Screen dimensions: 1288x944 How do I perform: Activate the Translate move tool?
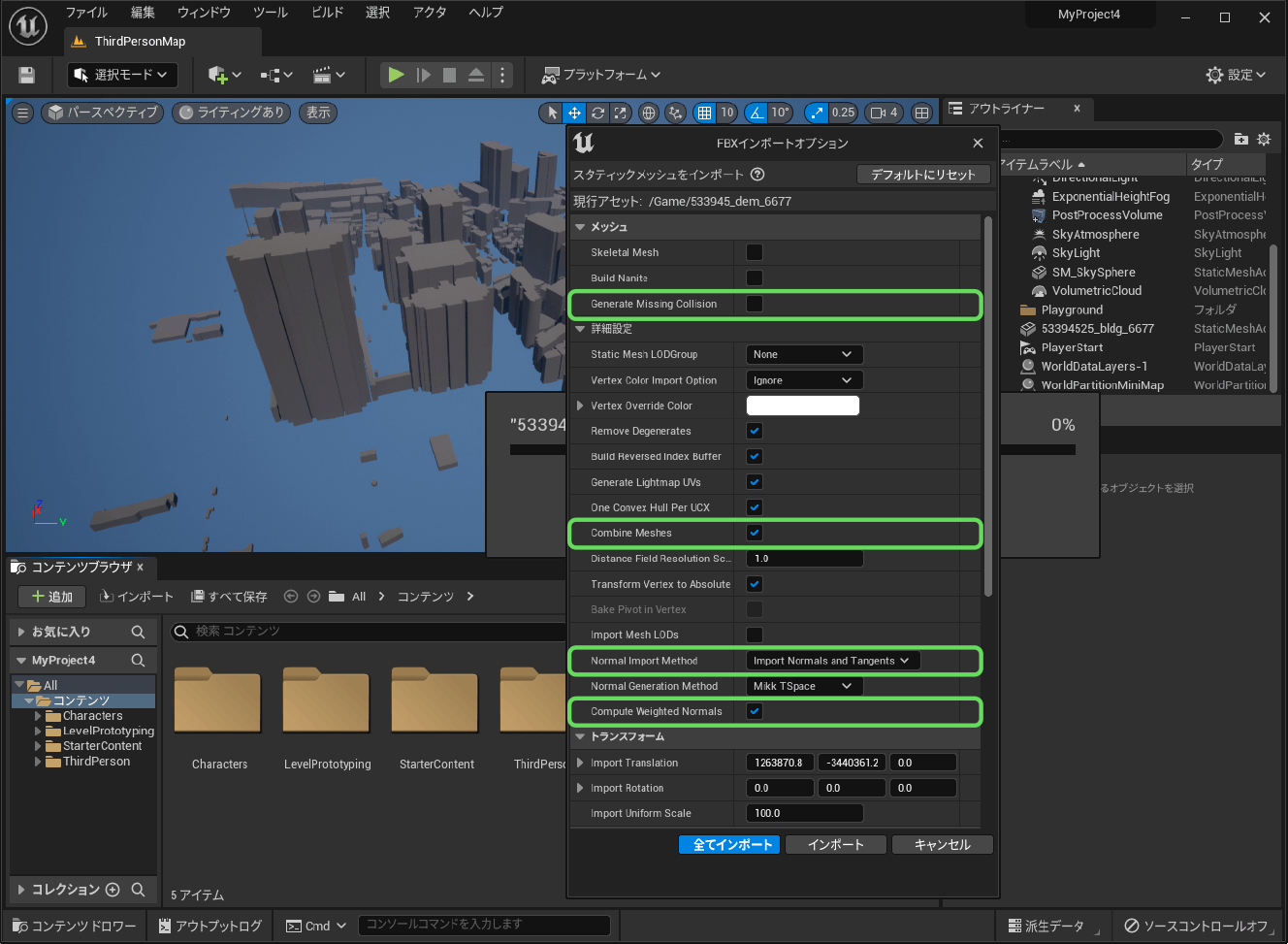(x=575, y=113)
